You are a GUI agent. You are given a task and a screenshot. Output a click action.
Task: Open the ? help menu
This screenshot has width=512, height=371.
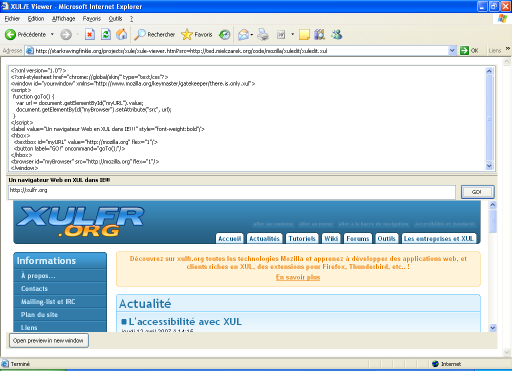point(131,19)
